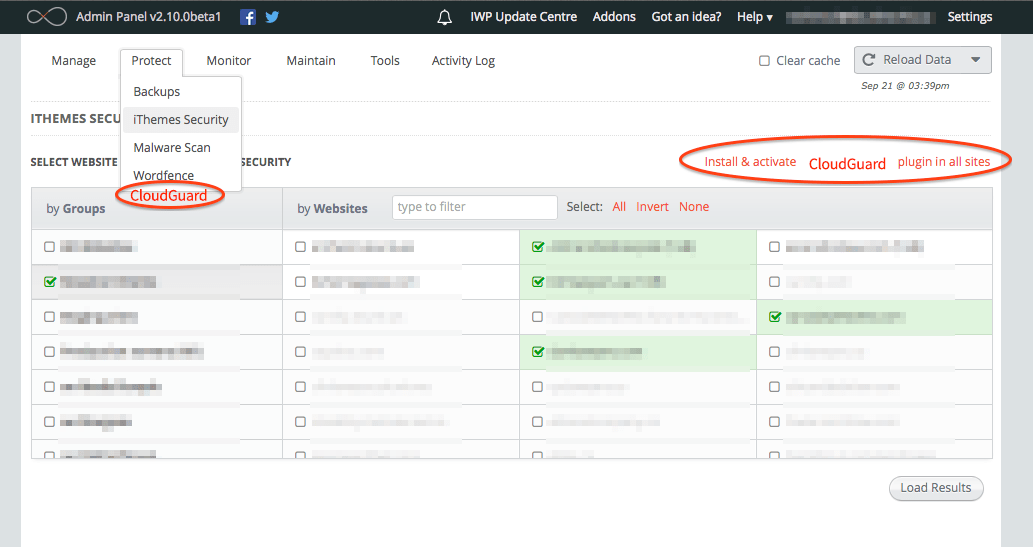The height and width of the screenshot is (547, 1033).
Task: Open the Facebook page icon
Action: (x=248, y=17)
